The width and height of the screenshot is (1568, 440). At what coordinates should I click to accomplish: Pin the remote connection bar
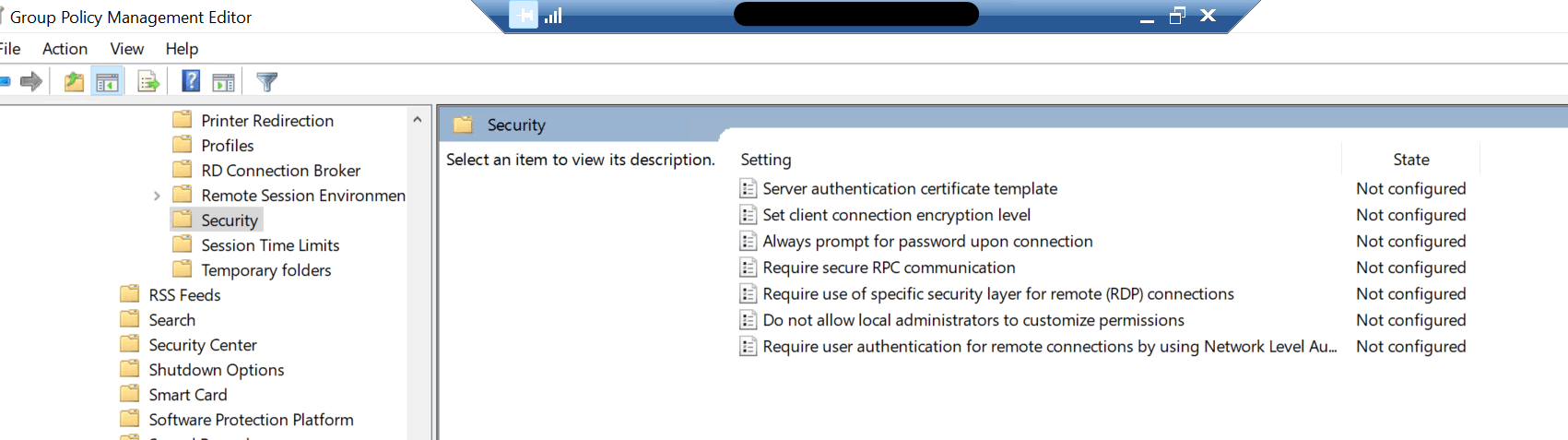click(523, 16)
